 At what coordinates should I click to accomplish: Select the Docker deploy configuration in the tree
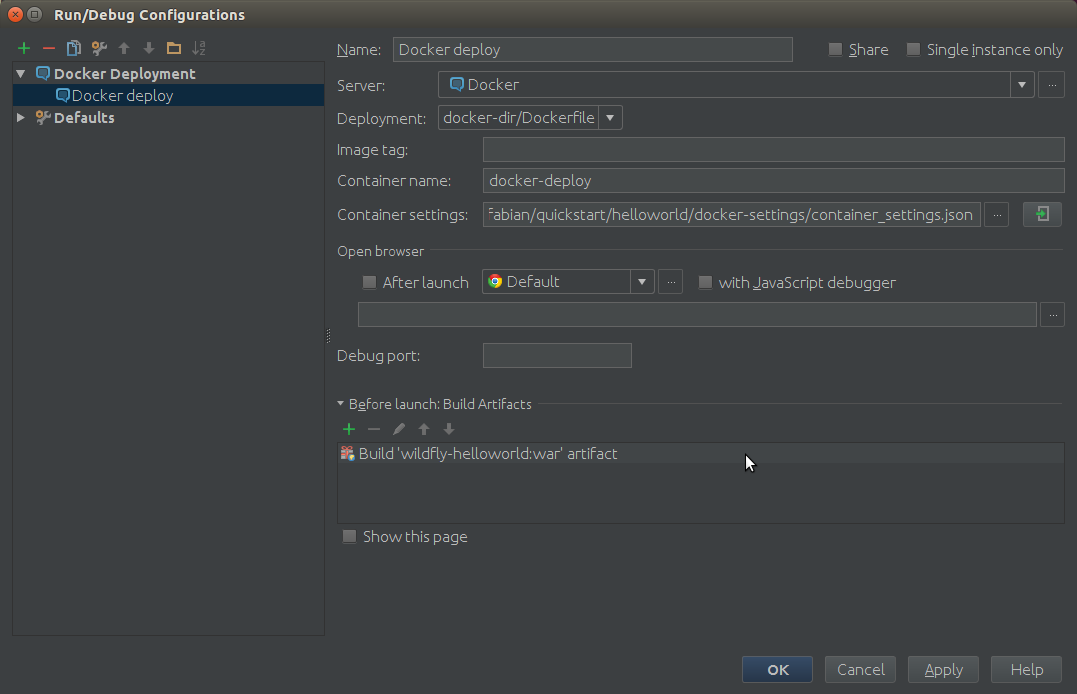[x=122, y=96]
